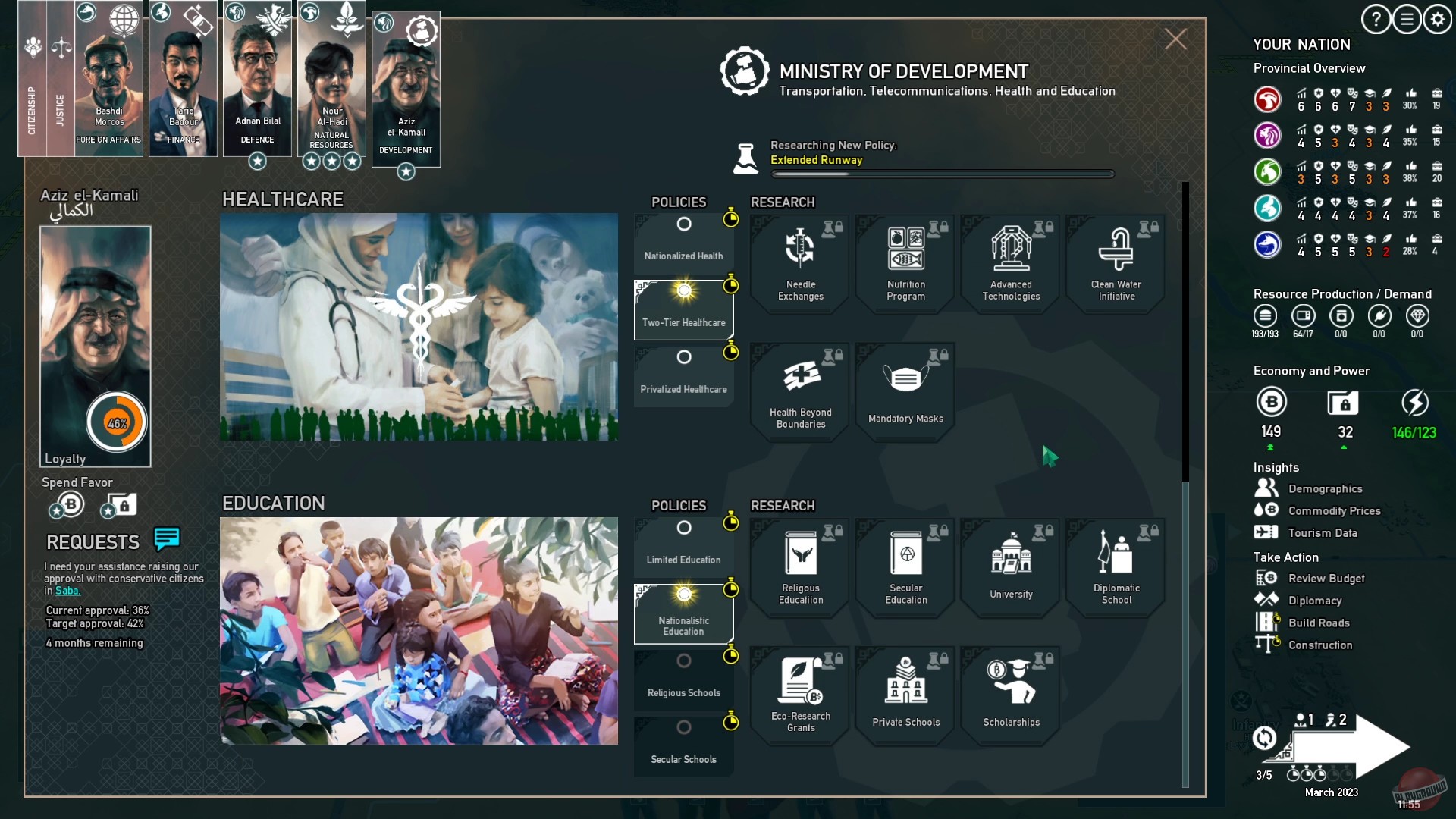Open the help question mark icon
Image resolution: width=1456 pixels, height=819 pixels.
[x=1375, y=20]
